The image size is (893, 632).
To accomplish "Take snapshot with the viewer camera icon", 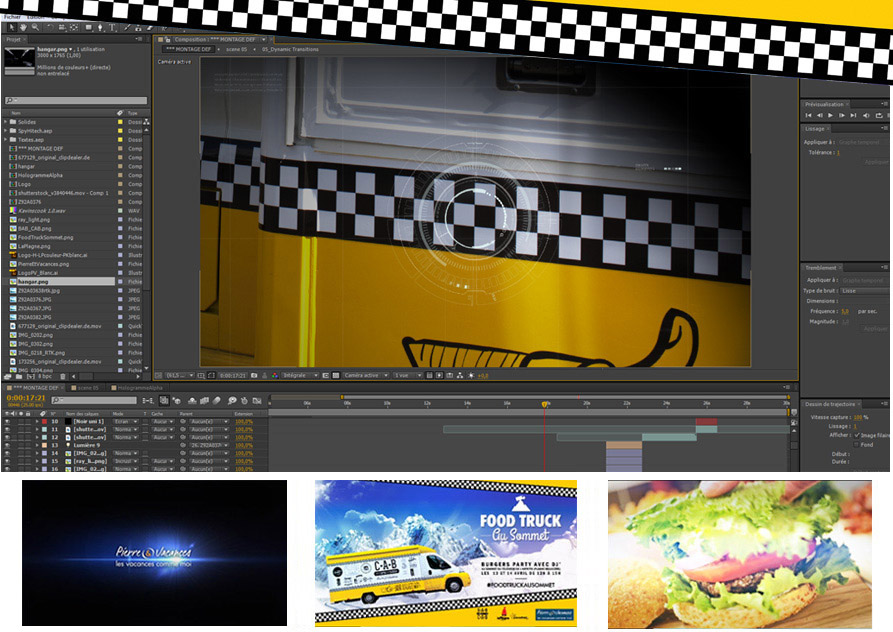I will [x=254, y=375].
